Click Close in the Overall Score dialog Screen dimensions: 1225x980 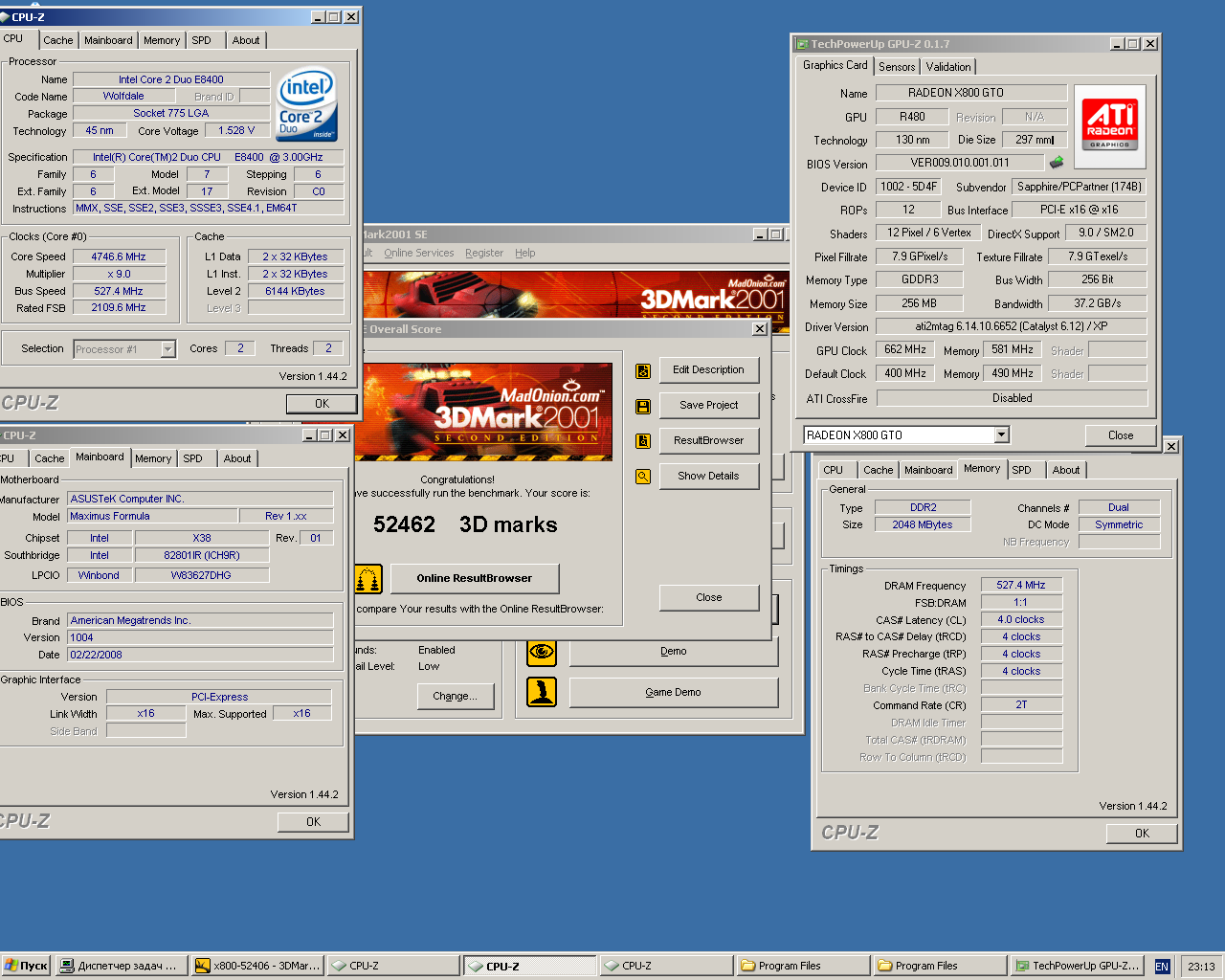click(709, 597)
